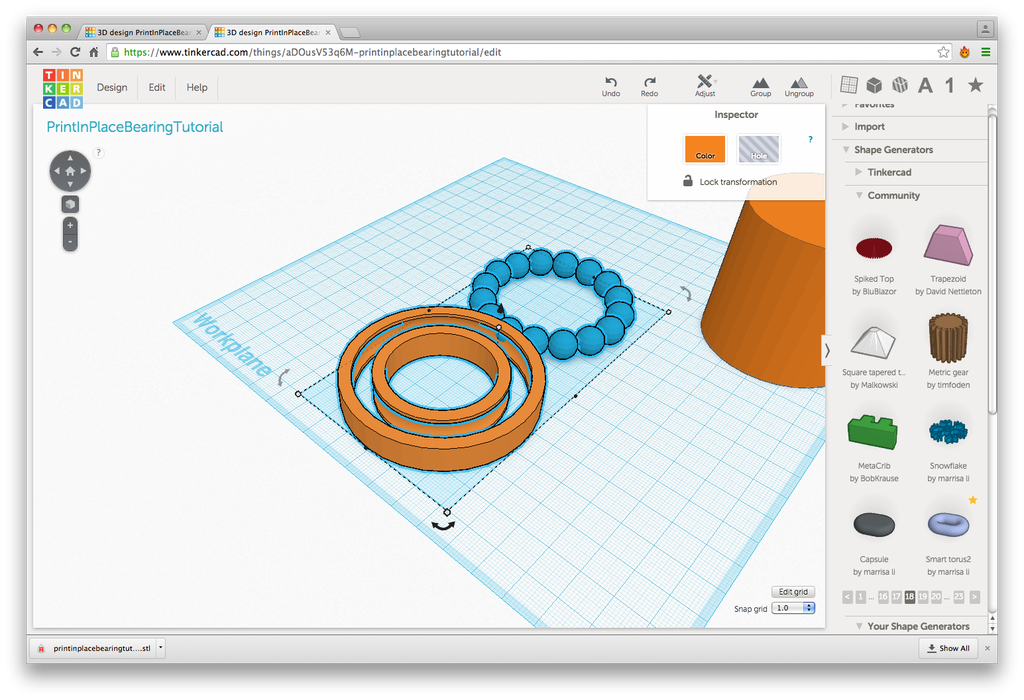This screenshot has height=700, width=1024.
Task: Set the shape to Hole
Action: click(x=758, y=149)
